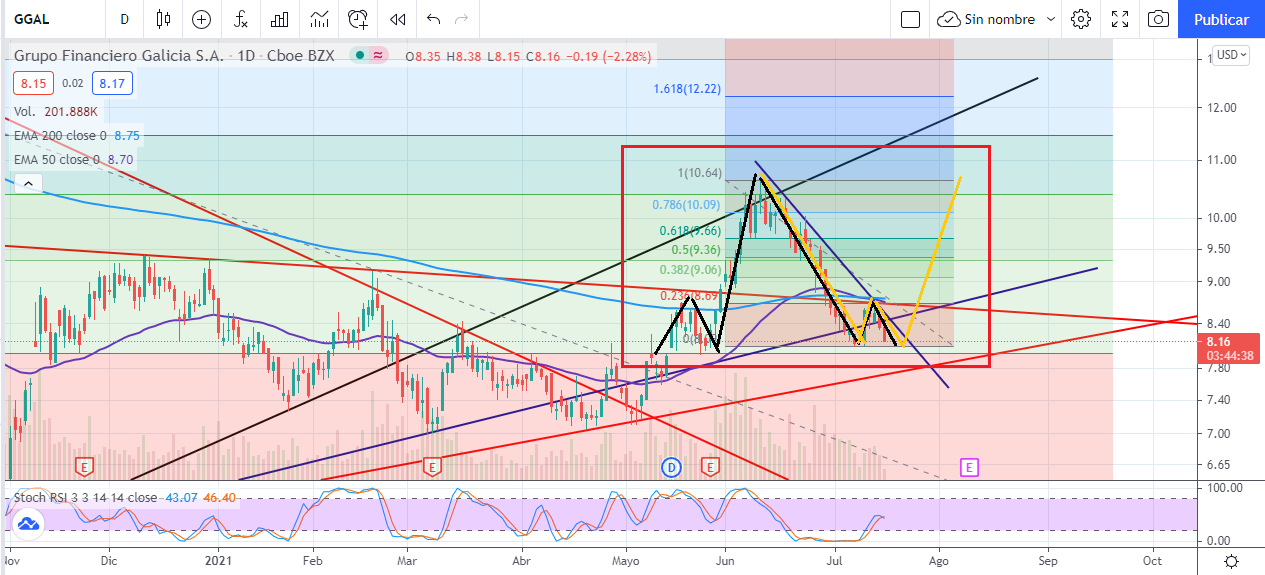Image resolution: width=1265 pixels, height=575 pixels.
Task: Open the candlestick chart style selector
Action: coord(164,19)
